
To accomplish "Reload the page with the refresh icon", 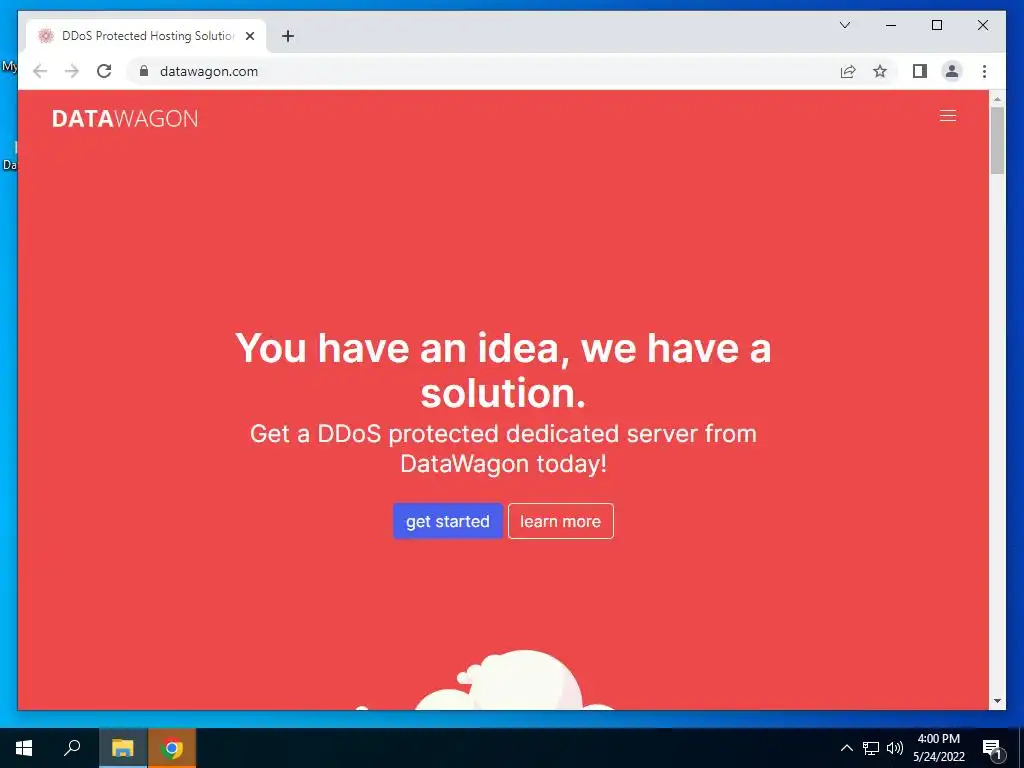I will coord(104,71).
